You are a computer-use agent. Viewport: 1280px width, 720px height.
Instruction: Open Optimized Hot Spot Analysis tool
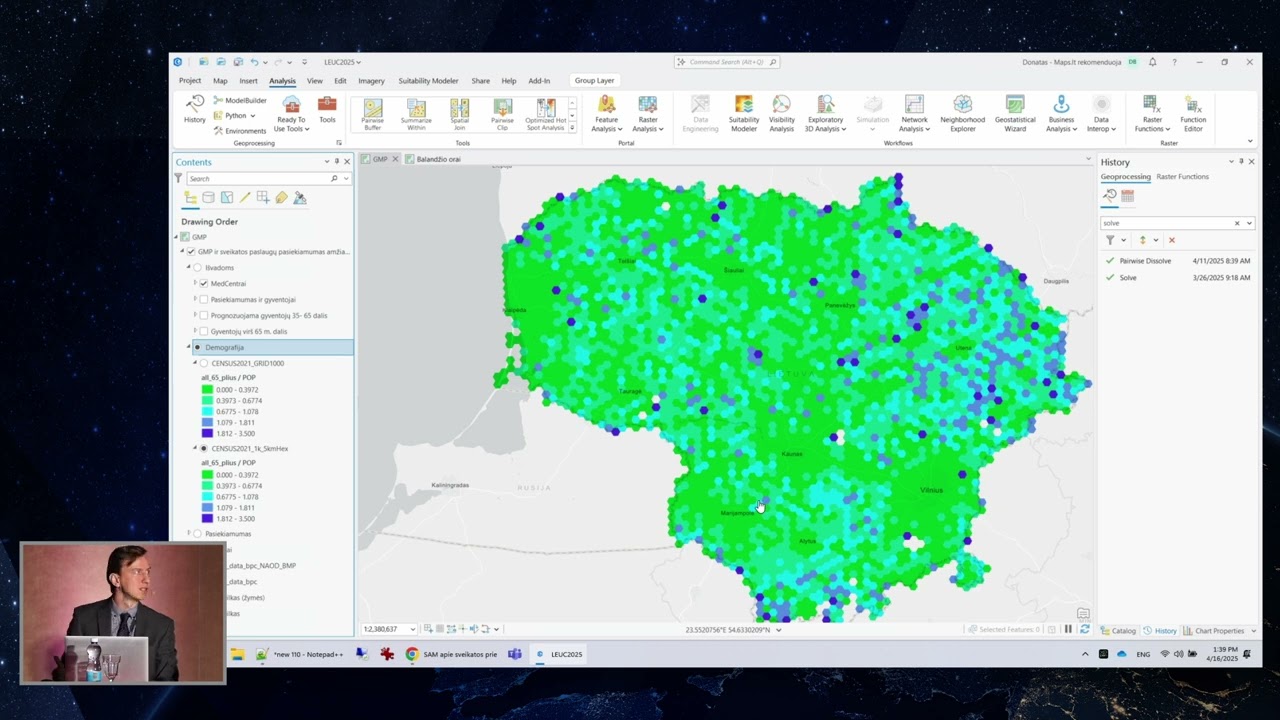(546, 114)
